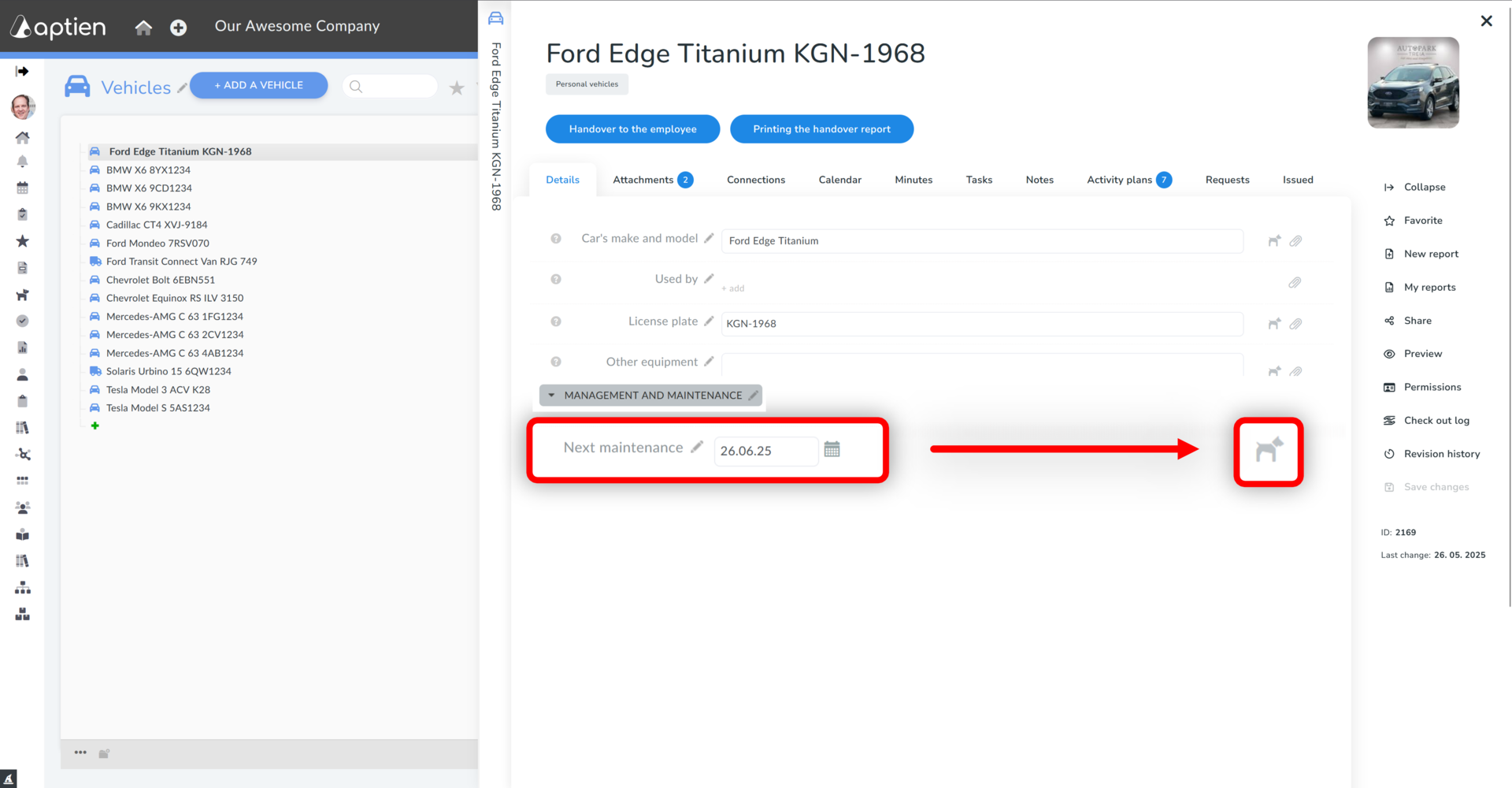
Task: Click the plus circle icon in header
Action: (179, 28)
